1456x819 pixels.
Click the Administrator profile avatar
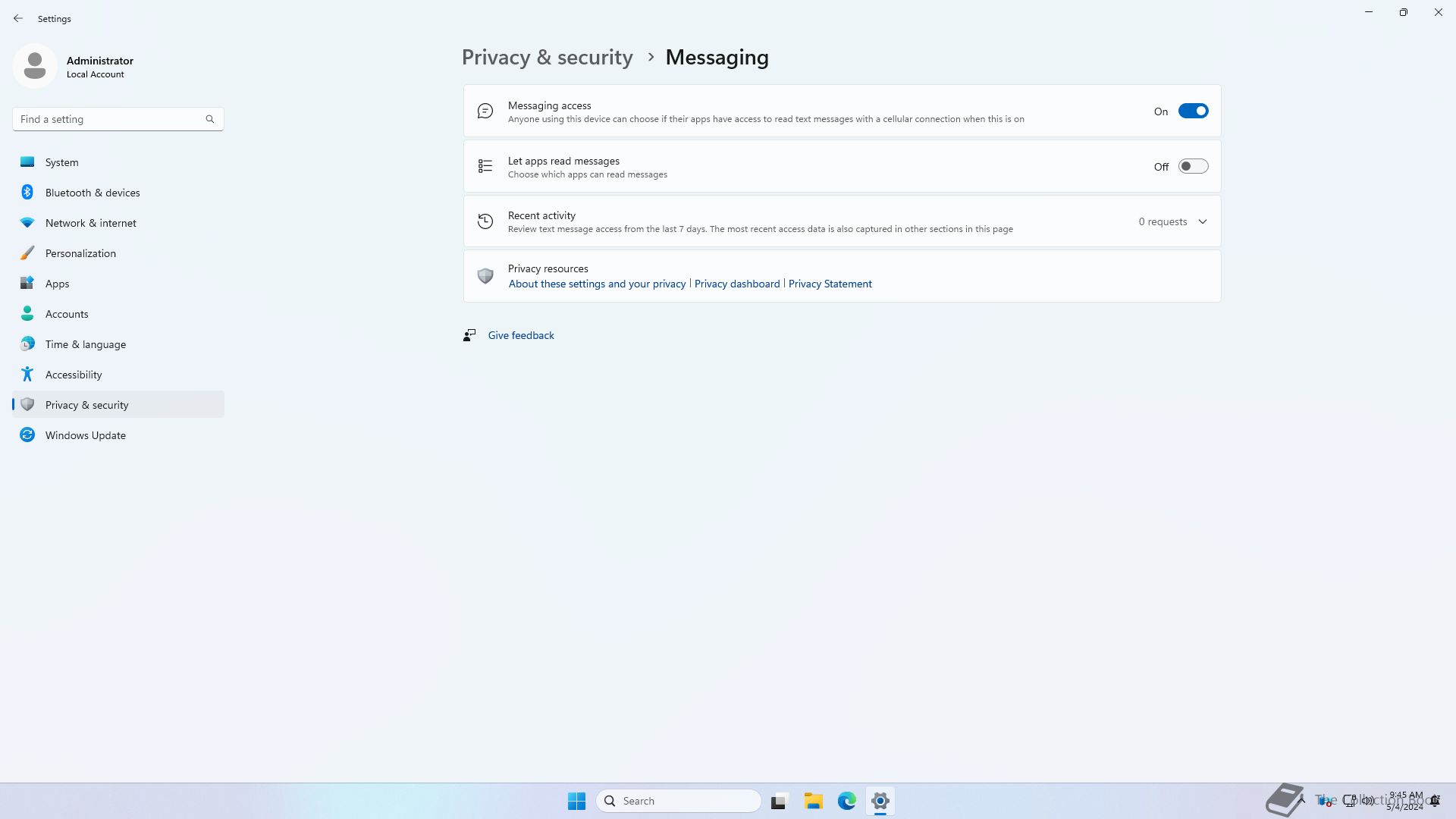click(x=35, y=66)
